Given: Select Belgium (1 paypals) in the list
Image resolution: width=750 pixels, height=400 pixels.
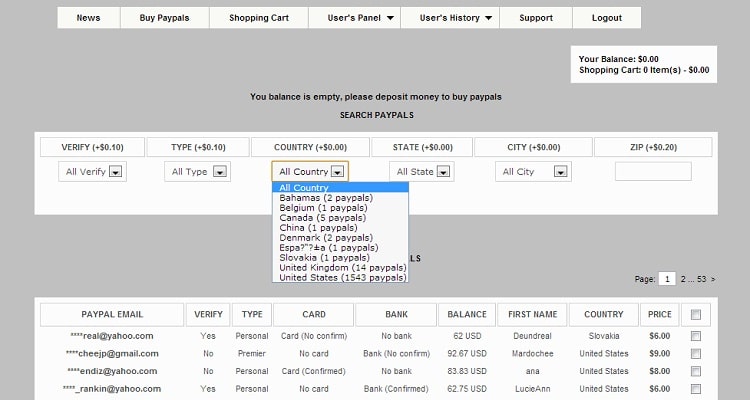Looking at the screenshot, I should 340,208.
